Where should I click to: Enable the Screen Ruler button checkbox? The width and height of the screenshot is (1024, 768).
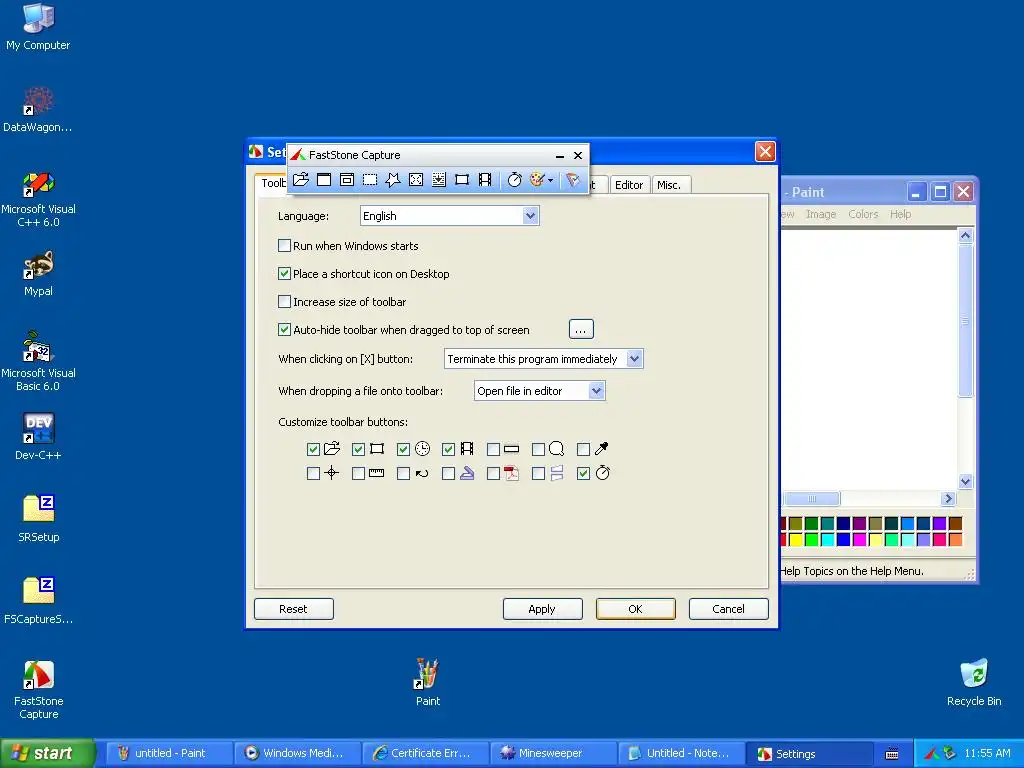coord(358,473)
